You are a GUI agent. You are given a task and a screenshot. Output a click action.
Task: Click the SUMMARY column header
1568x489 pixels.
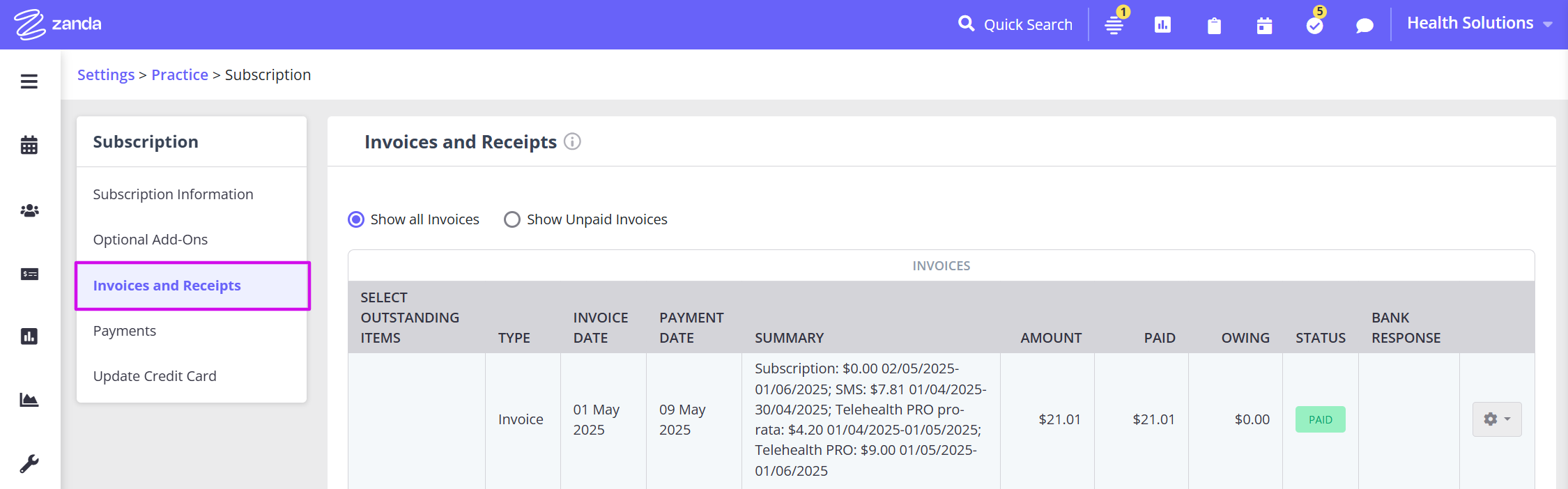coord(789,338)
